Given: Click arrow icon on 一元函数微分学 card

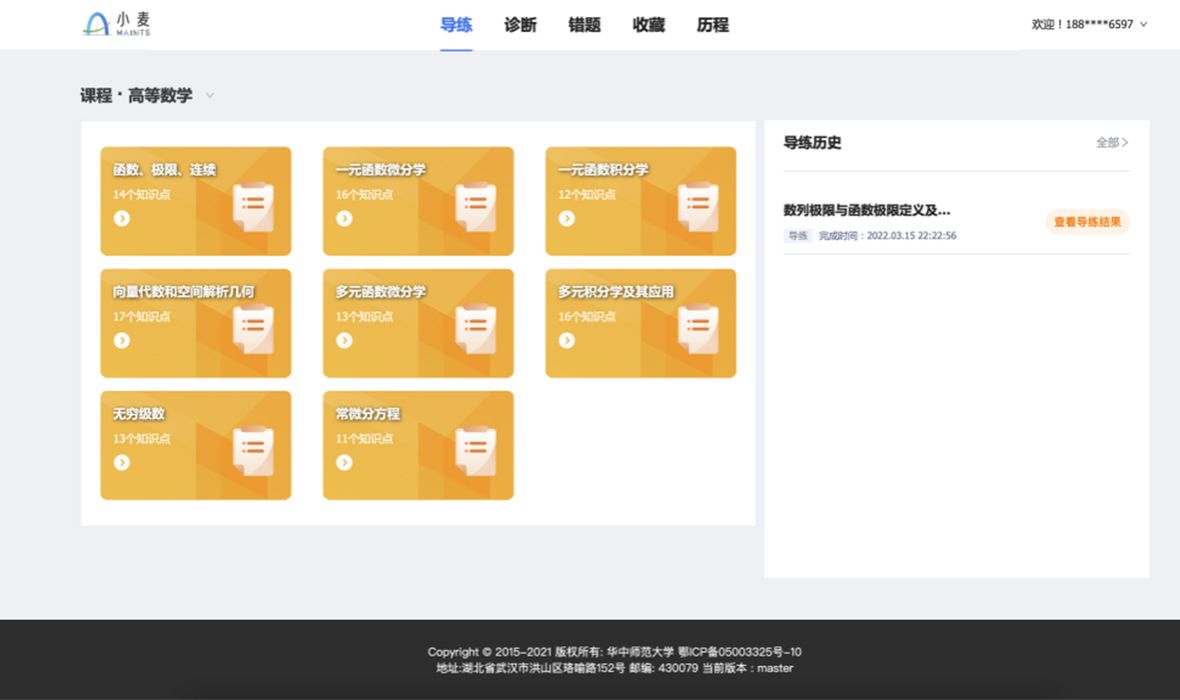Looking at the screenshot, I should coord(344,218).
